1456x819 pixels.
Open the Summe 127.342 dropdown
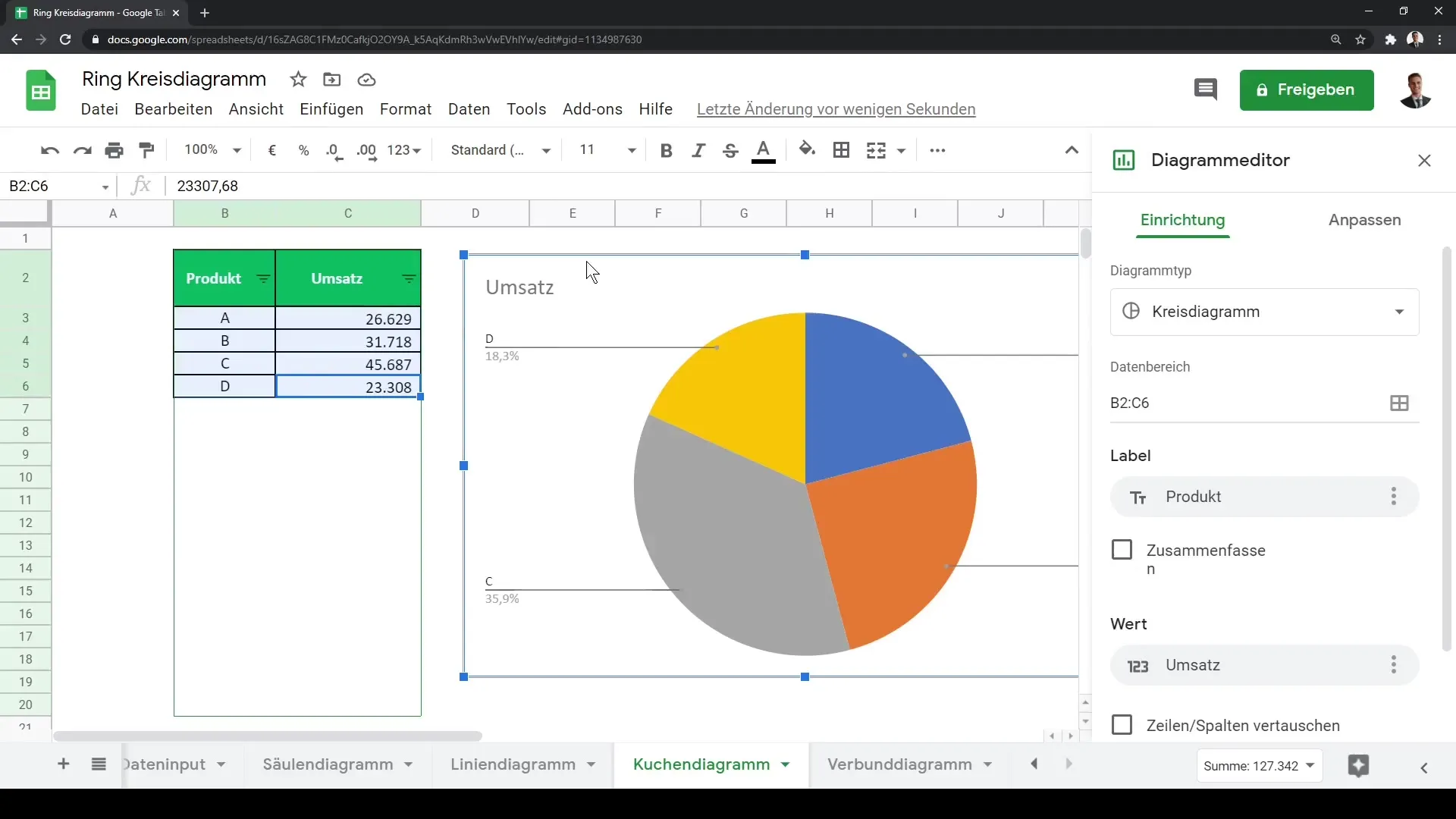pos(1259,766)
